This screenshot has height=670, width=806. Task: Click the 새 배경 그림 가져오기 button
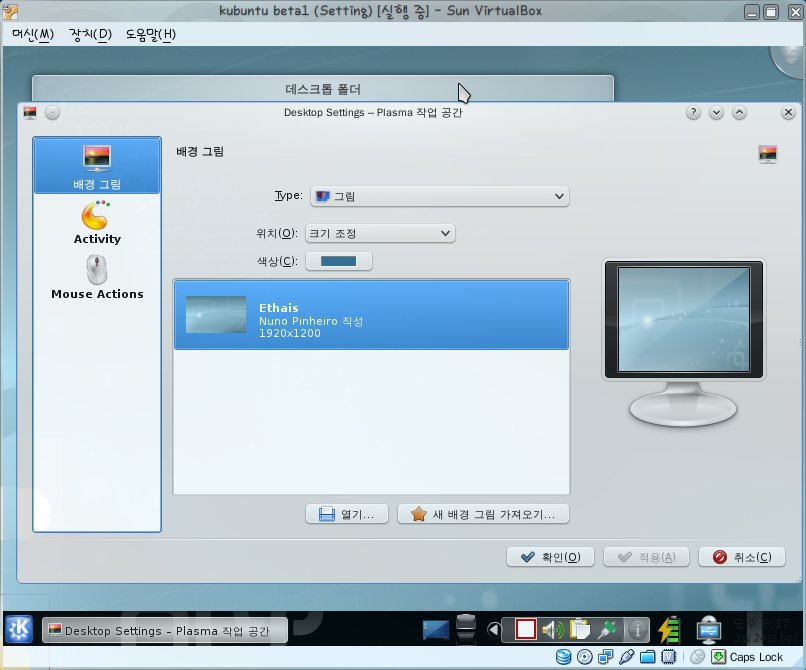483,514
